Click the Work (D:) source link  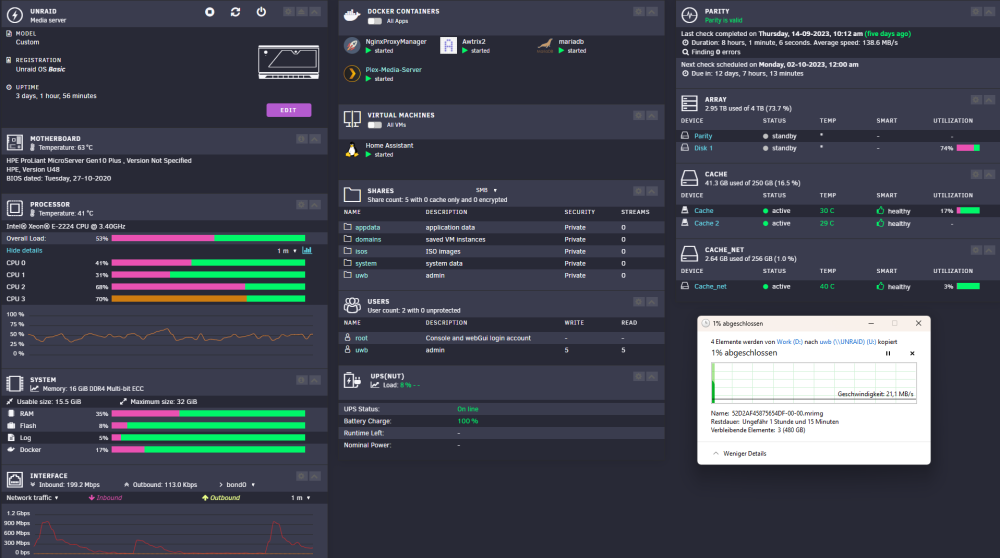(x=790, y=342)
